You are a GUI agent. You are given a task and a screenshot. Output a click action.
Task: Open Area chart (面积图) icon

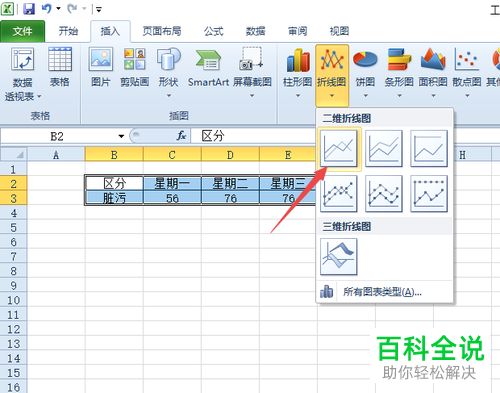click(x=433, y=59)
